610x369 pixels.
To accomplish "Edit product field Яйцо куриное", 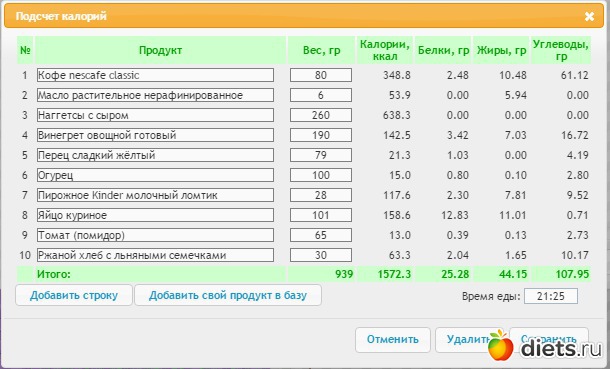I will (155, 215).
